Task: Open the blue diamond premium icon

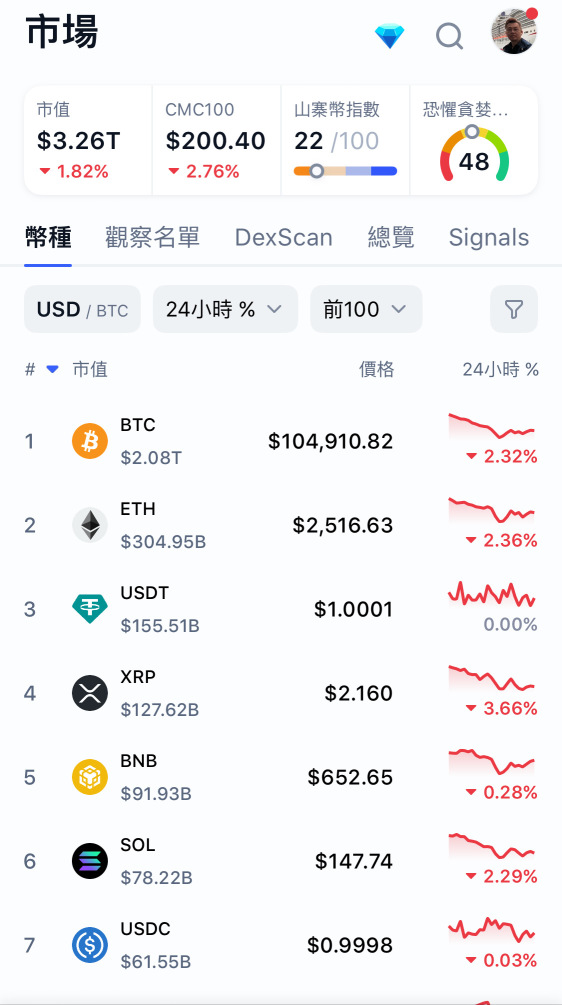Action: pyautogui.click(x=390, y=36)
